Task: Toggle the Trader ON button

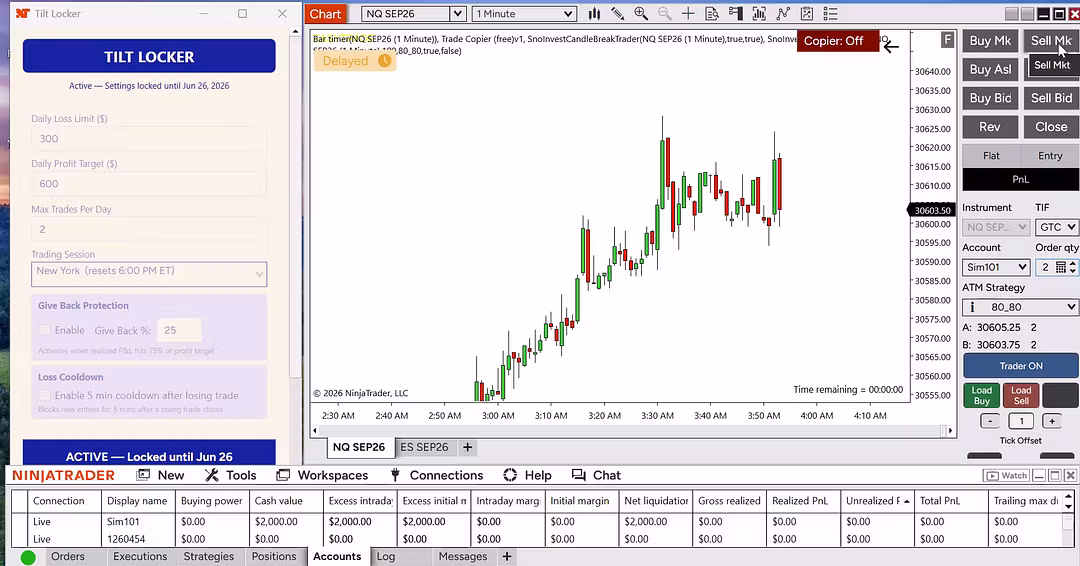Action: (x=1021, y=366)
